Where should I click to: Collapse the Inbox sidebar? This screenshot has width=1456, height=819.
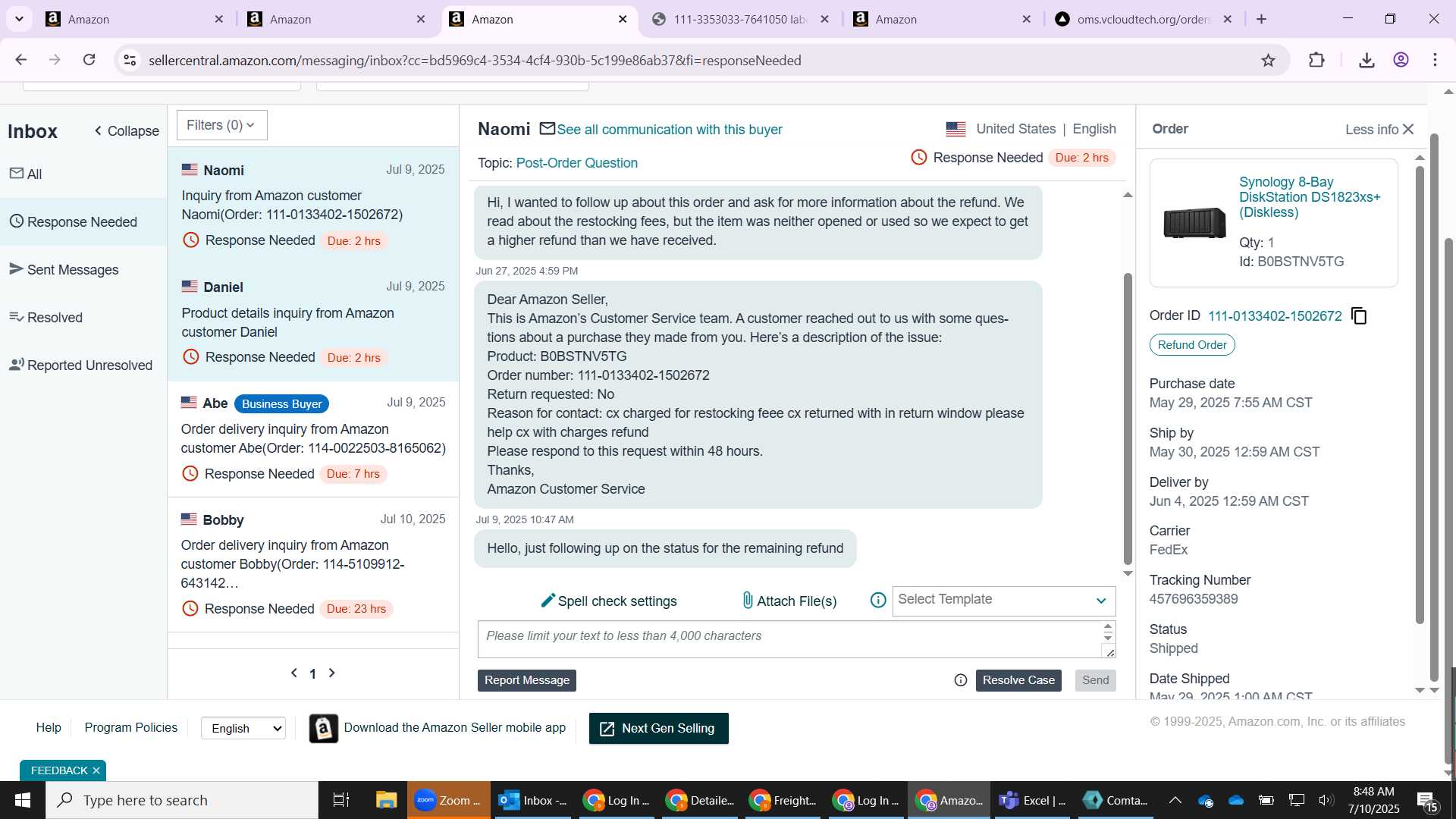(127, 131)
